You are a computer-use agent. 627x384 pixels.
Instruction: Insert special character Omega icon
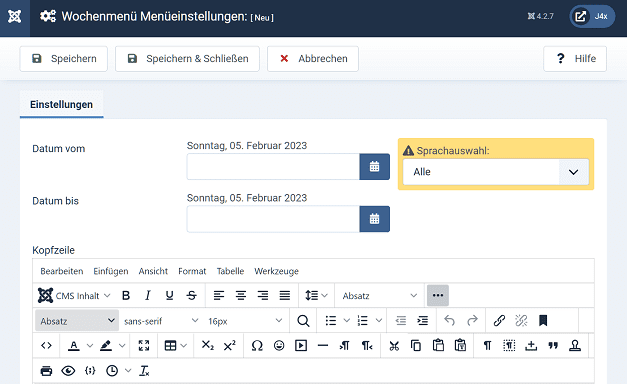(257, 346)
